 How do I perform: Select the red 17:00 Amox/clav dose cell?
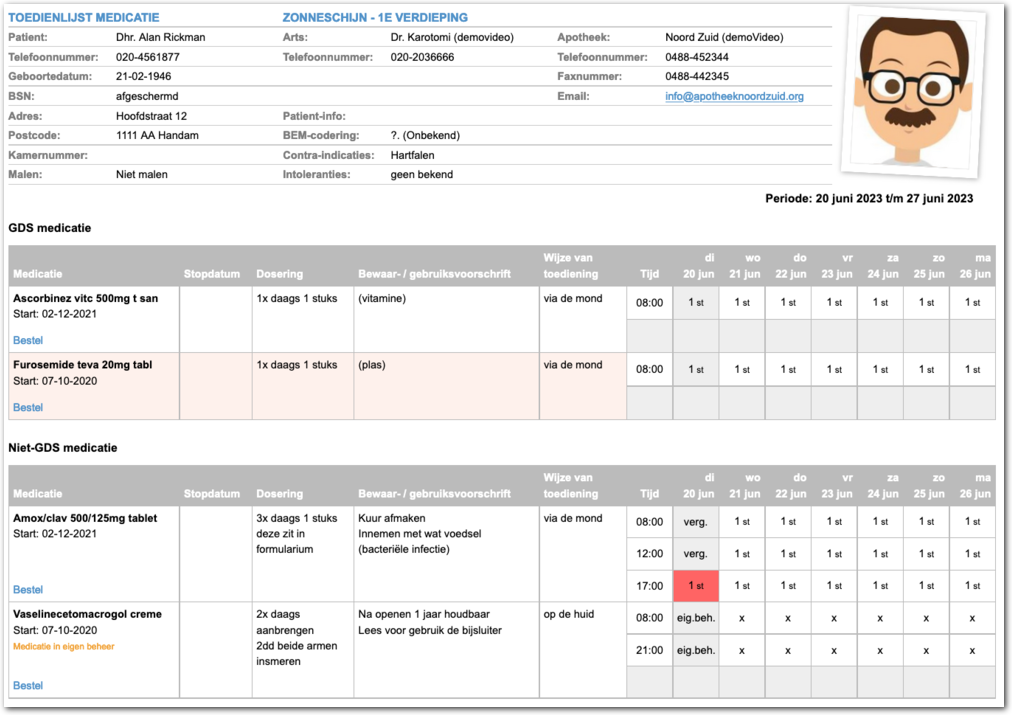696,586
